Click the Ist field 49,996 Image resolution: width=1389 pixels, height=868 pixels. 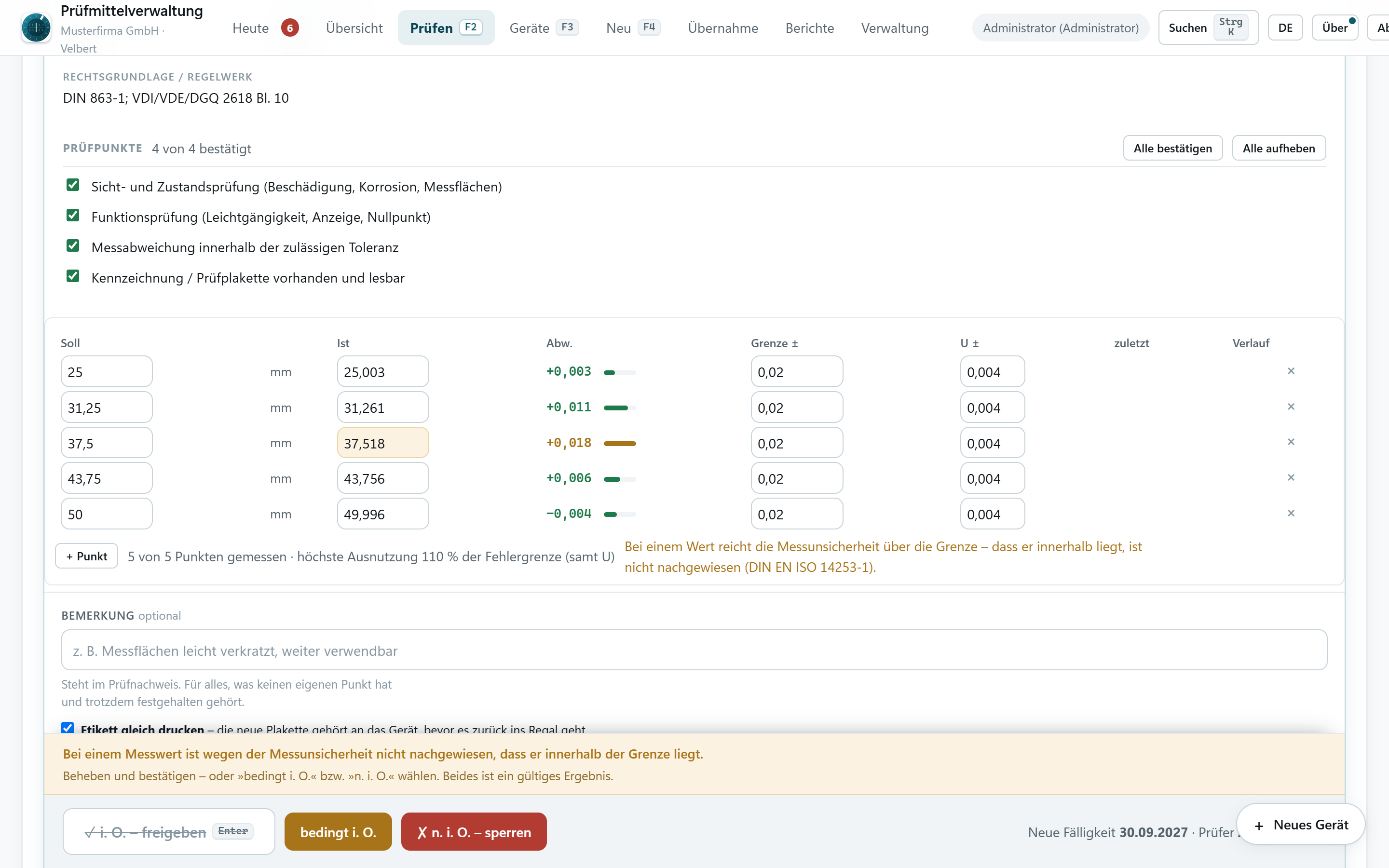pyautogui.click(x=383, y=514)
